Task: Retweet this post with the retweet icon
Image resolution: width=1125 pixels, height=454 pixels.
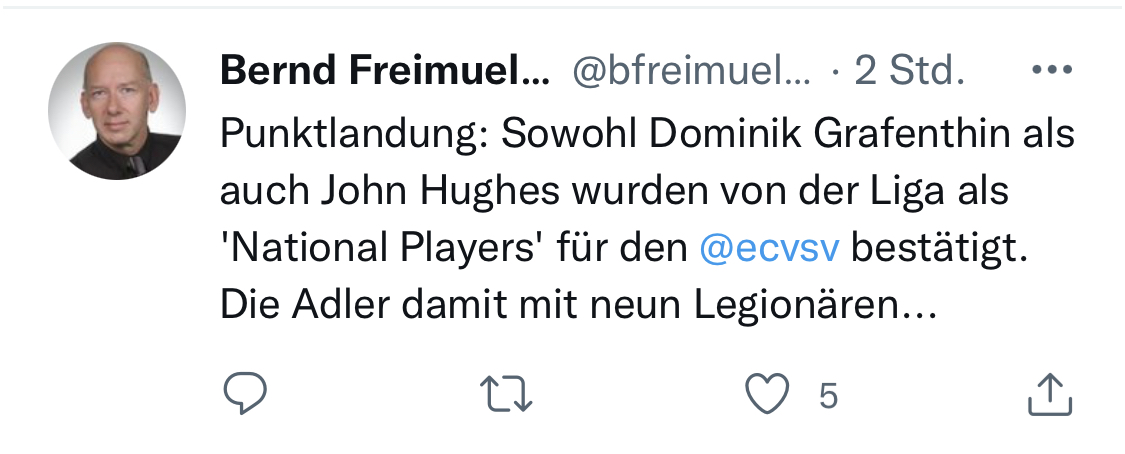Action: coord(507,394)
